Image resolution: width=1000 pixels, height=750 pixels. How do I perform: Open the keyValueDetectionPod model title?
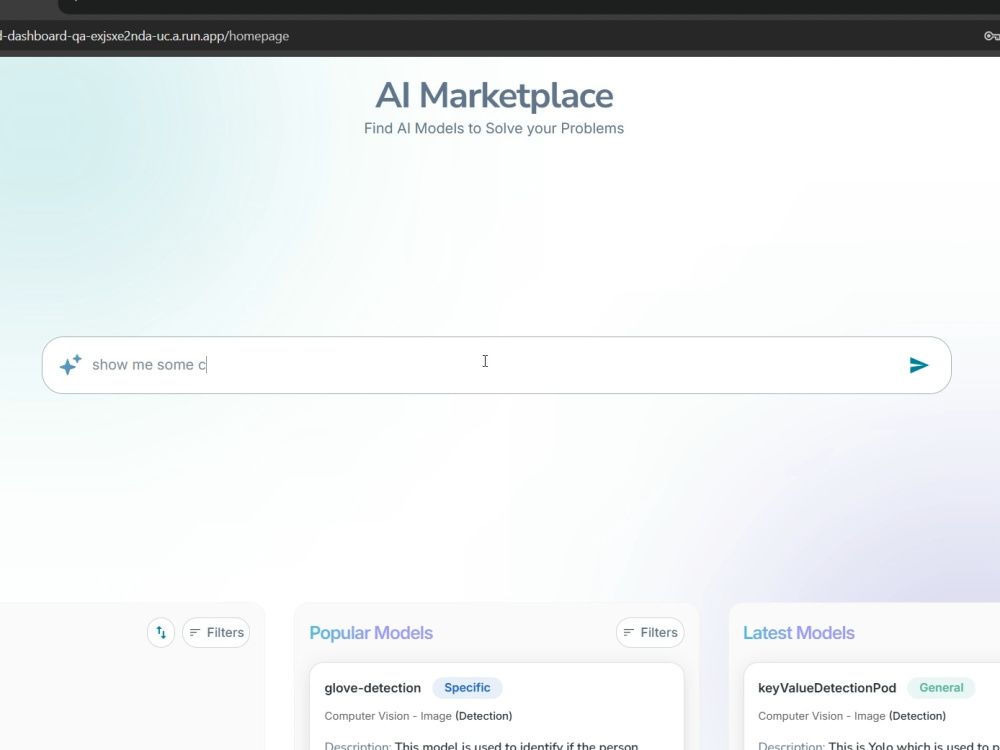pyautogui.click(x=827, y=688)
